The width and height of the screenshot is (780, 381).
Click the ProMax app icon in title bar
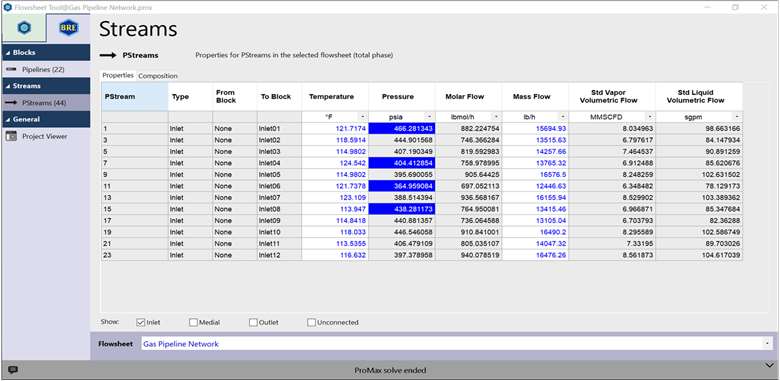pos(7,7)
